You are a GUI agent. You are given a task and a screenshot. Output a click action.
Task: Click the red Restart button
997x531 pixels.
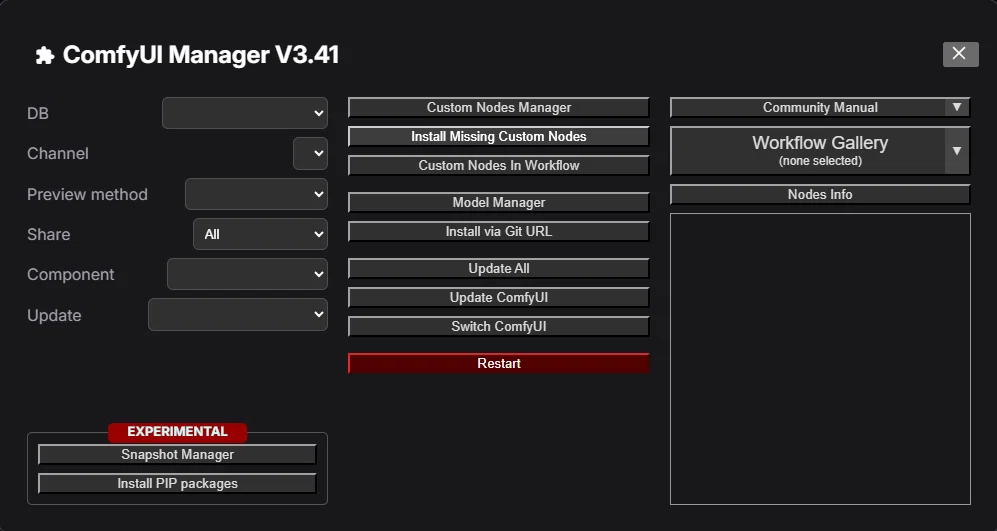(498, 363)
